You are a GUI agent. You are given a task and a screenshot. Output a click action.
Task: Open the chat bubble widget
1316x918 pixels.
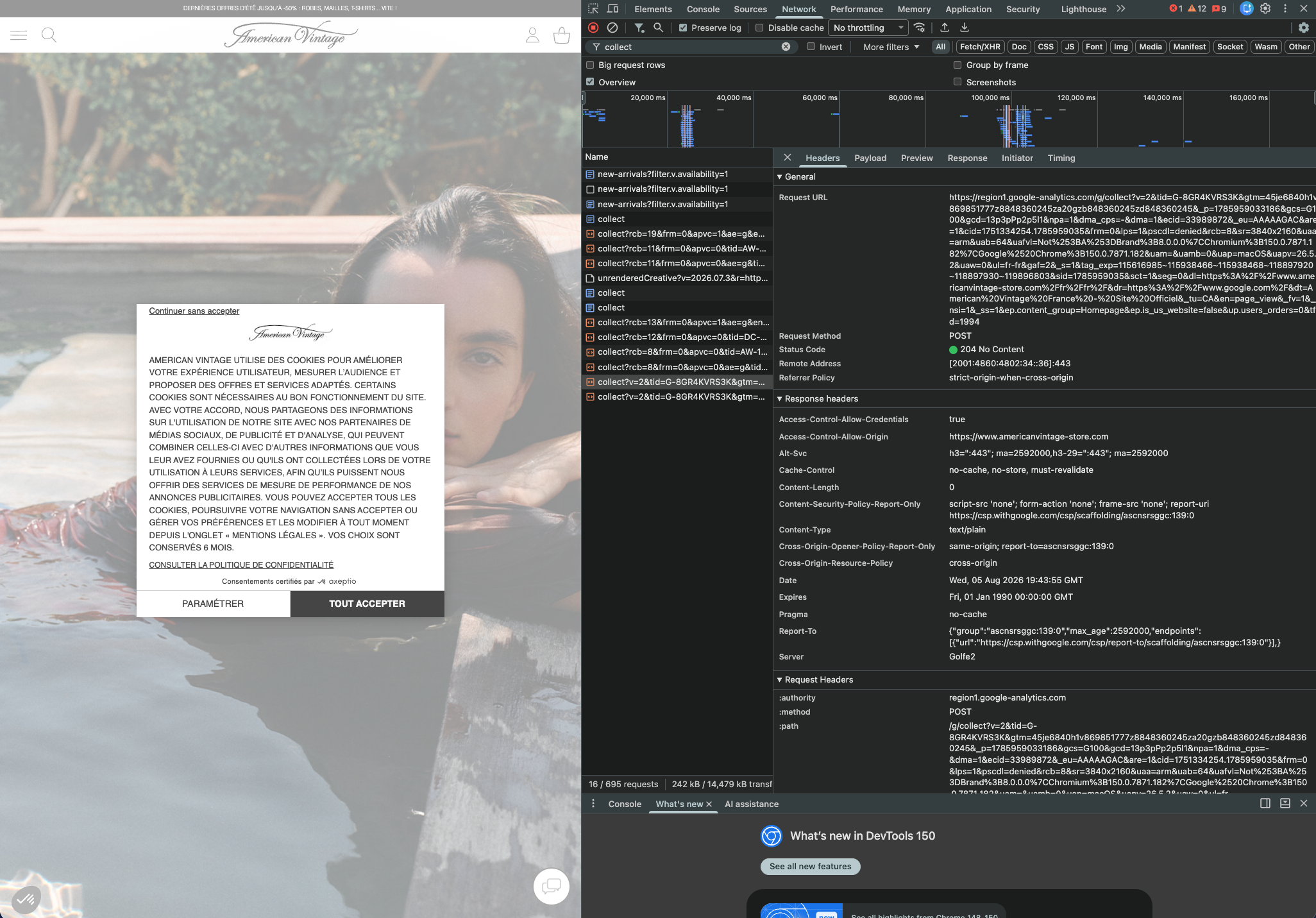[x=552, y=886]
